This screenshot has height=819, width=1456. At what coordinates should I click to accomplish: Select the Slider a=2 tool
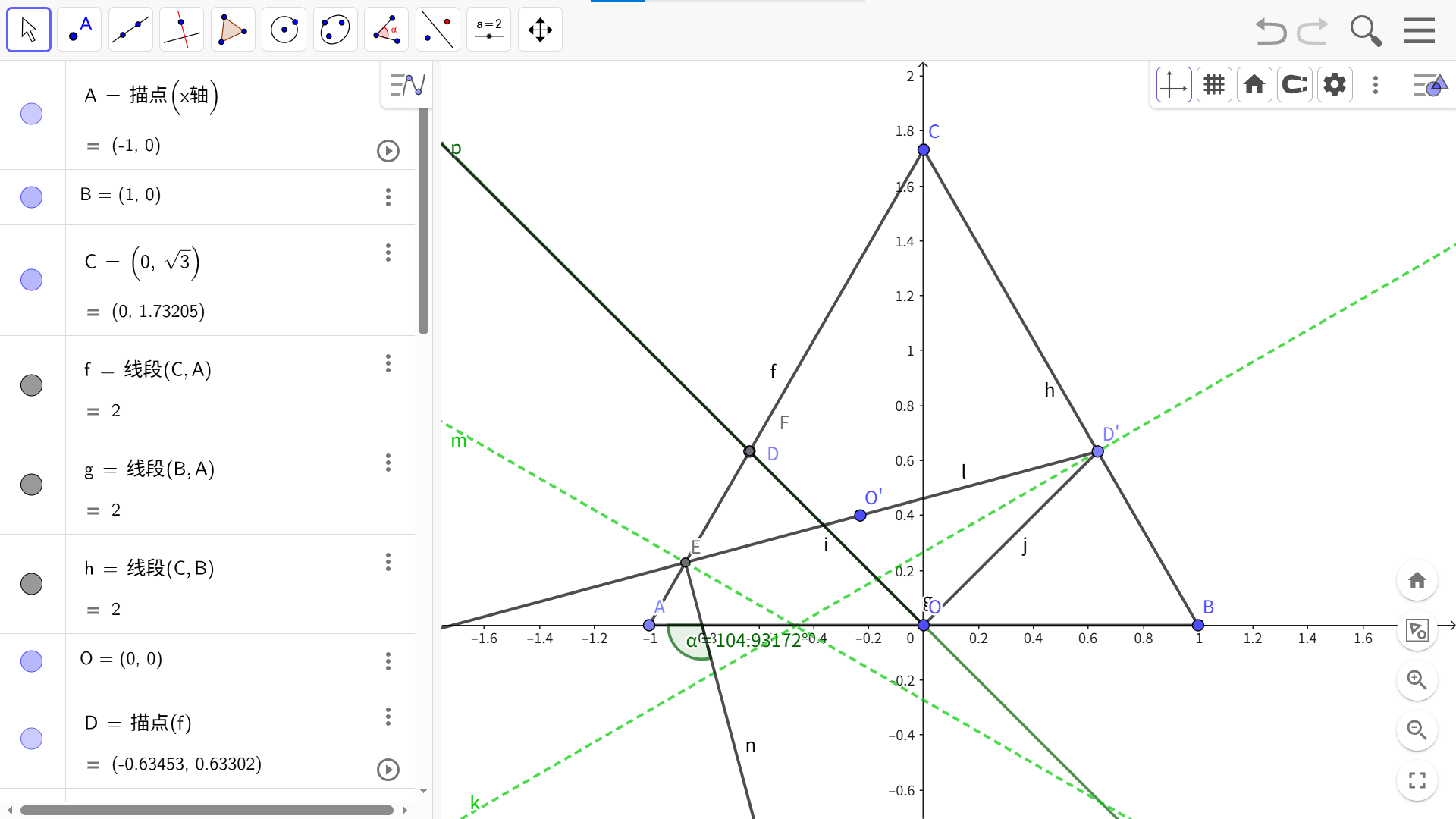point(489,30)
